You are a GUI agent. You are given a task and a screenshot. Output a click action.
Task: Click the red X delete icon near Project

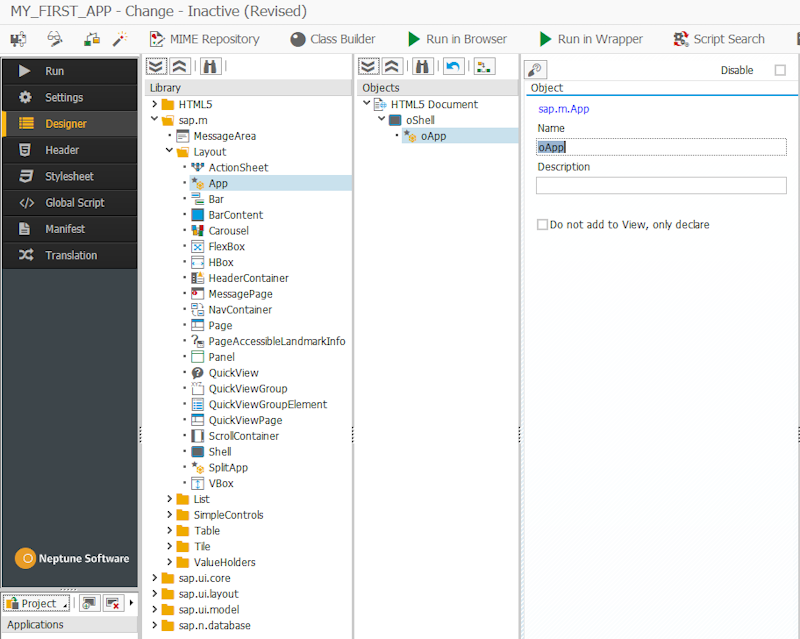tap(113, 603)
